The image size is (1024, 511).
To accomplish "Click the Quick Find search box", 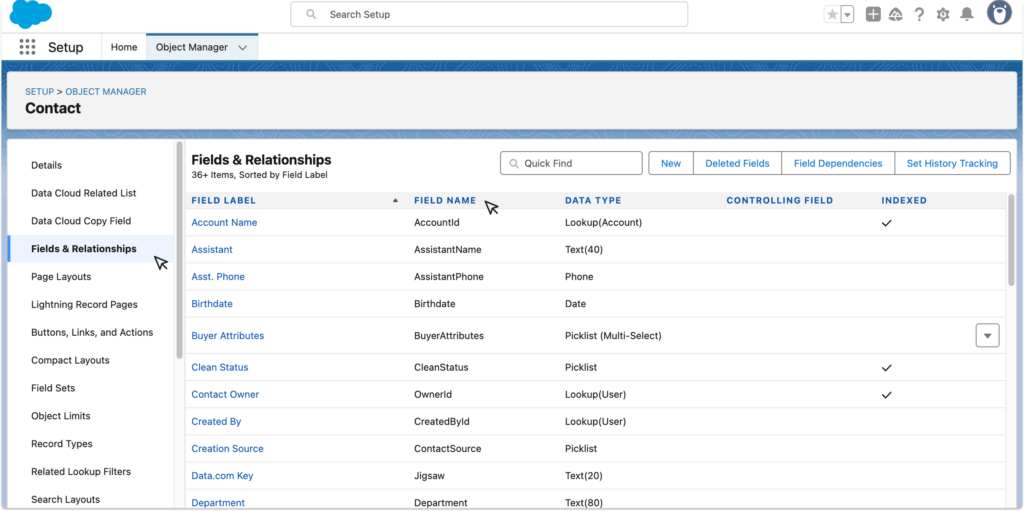I will point(571,163).
